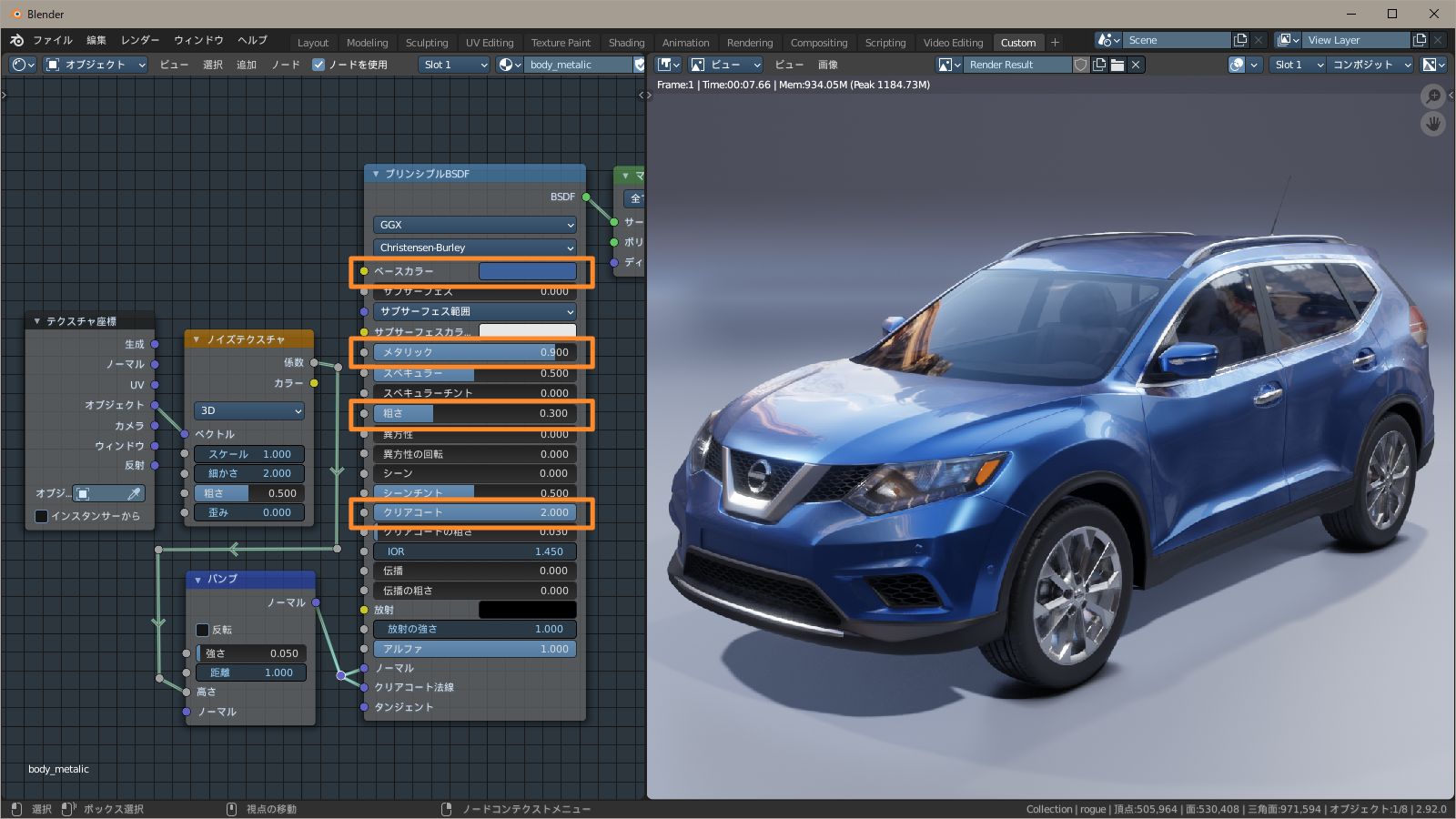Open the node editor type selector icon
The width and height of the screenshot is (1456, 819).
pos(23,65)
